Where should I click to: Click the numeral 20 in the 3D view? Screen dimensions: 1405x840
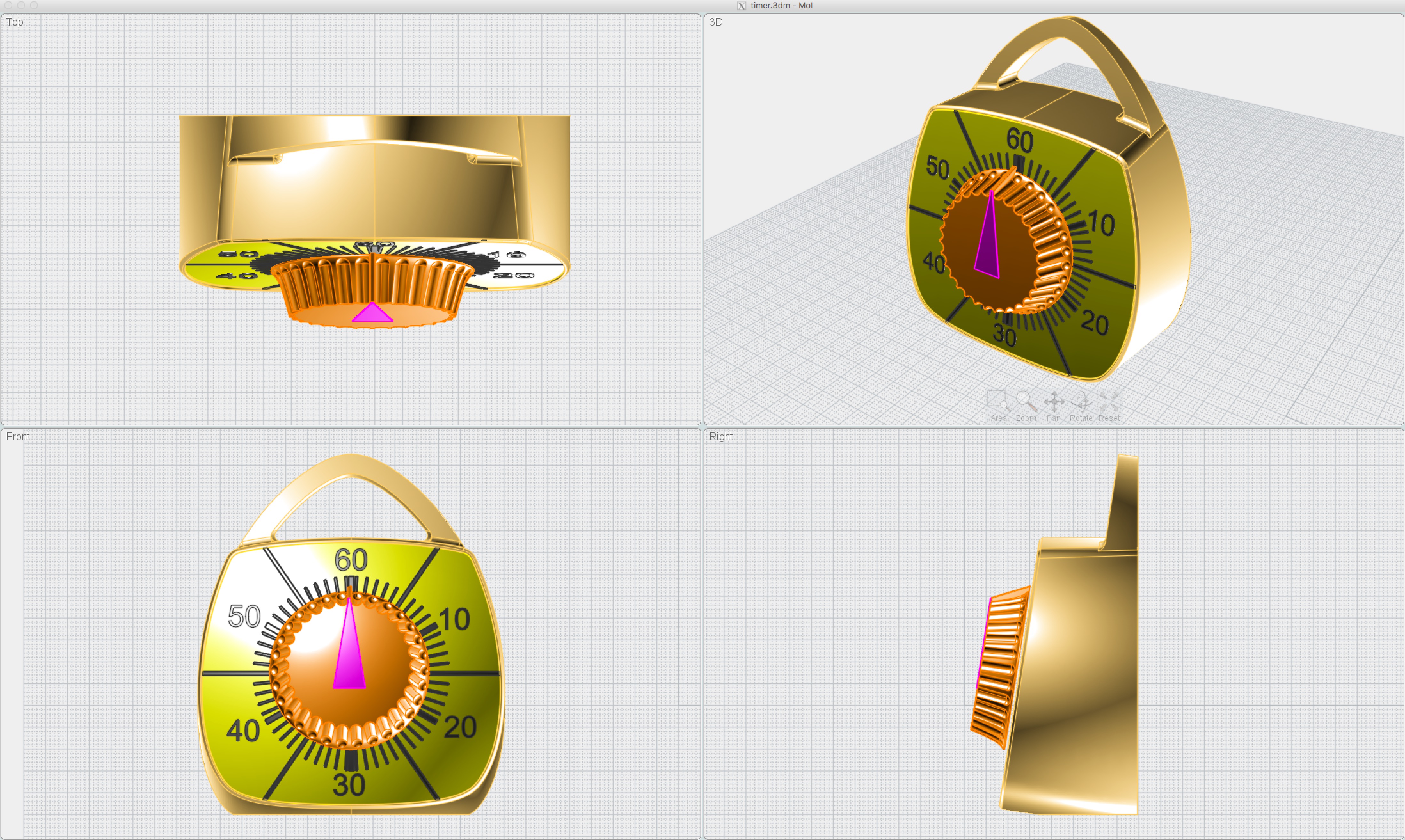(x=1094, y=323)
